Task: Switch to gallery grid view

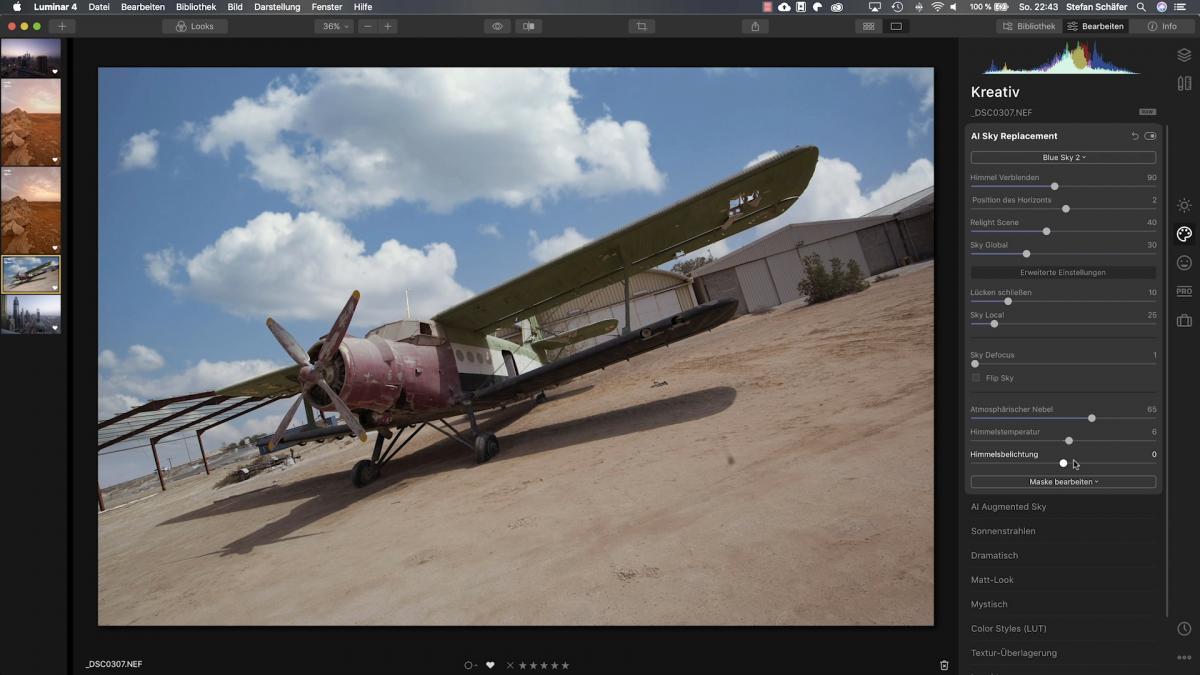Action: point(868,26)
